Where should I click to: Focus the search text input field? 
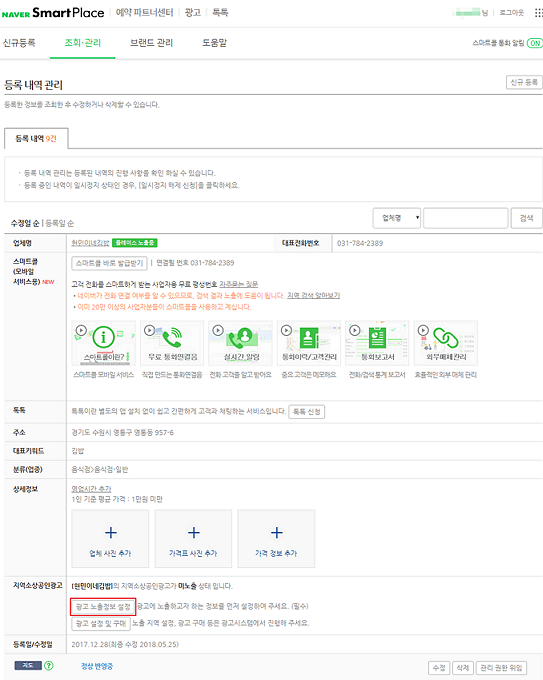465,218
